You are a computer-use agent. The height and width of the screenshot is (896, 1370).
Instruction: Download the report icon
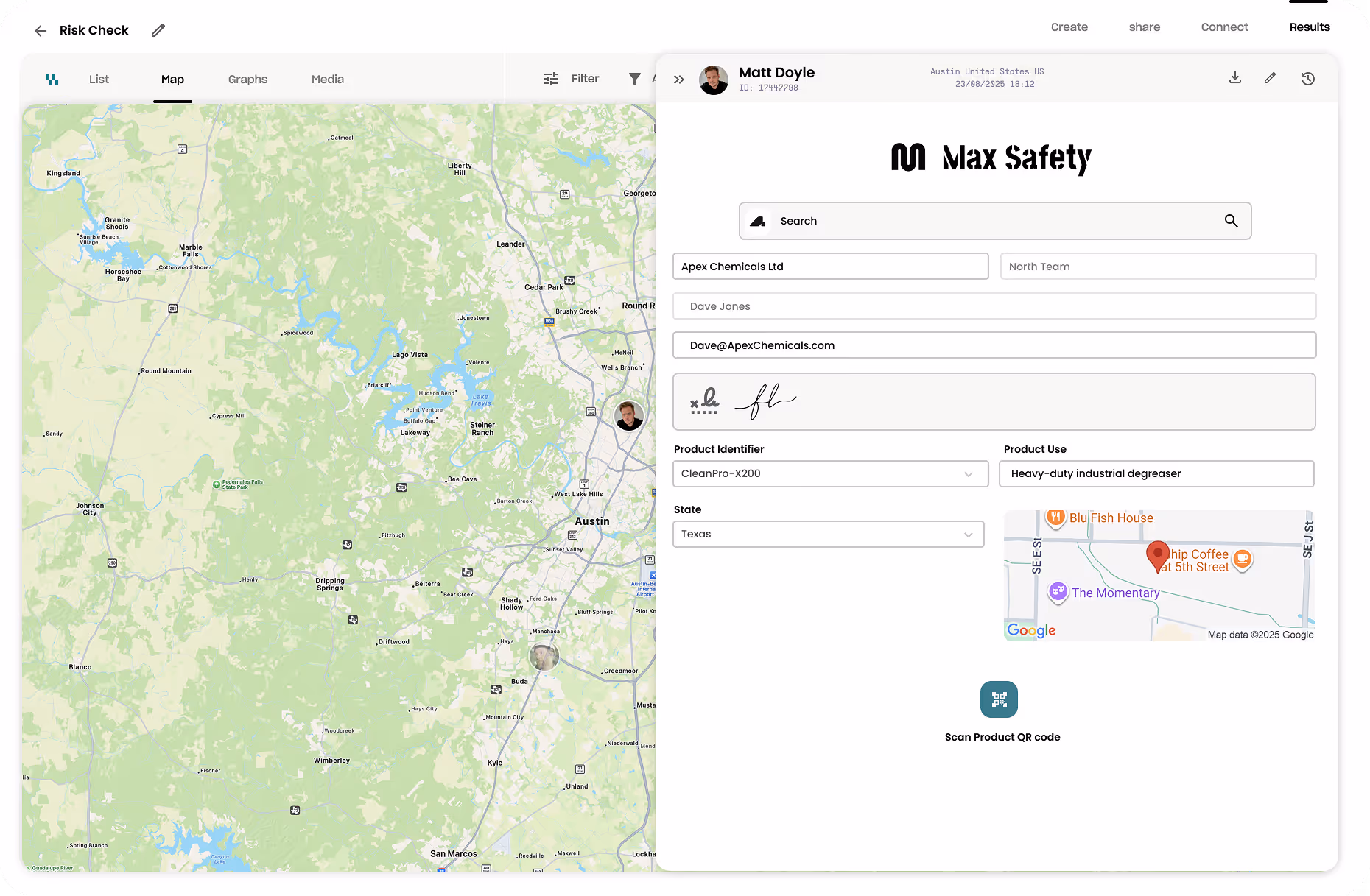[1235, 78]
